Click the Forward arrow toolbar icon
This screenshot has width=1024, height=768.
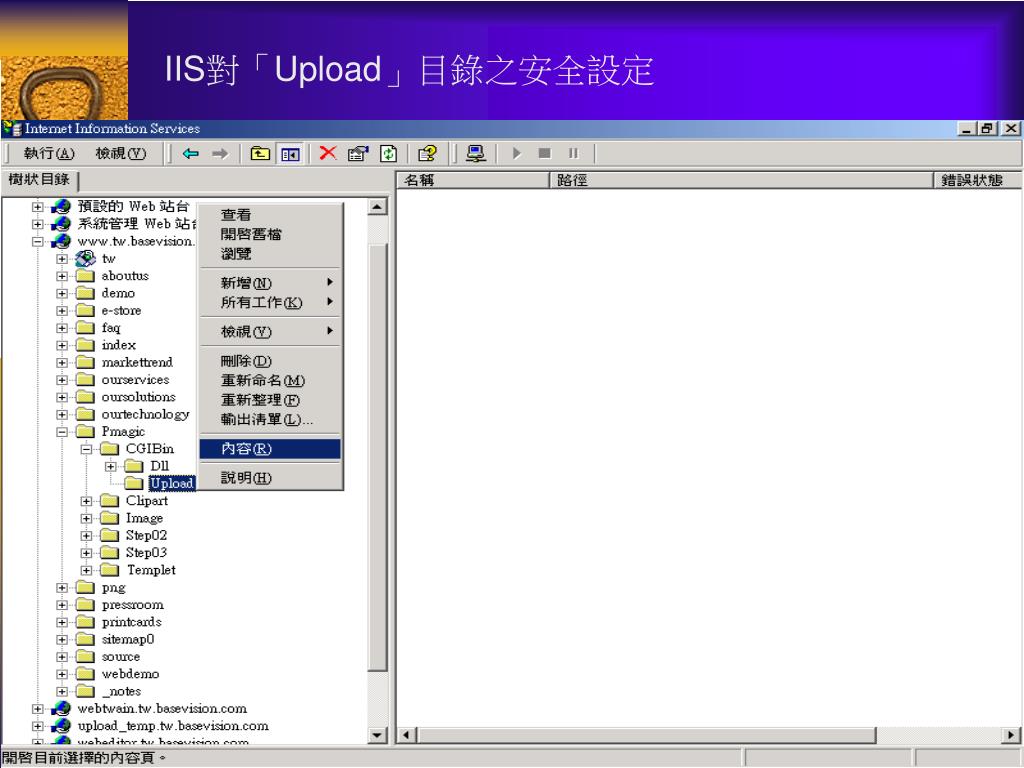(221, 153)
